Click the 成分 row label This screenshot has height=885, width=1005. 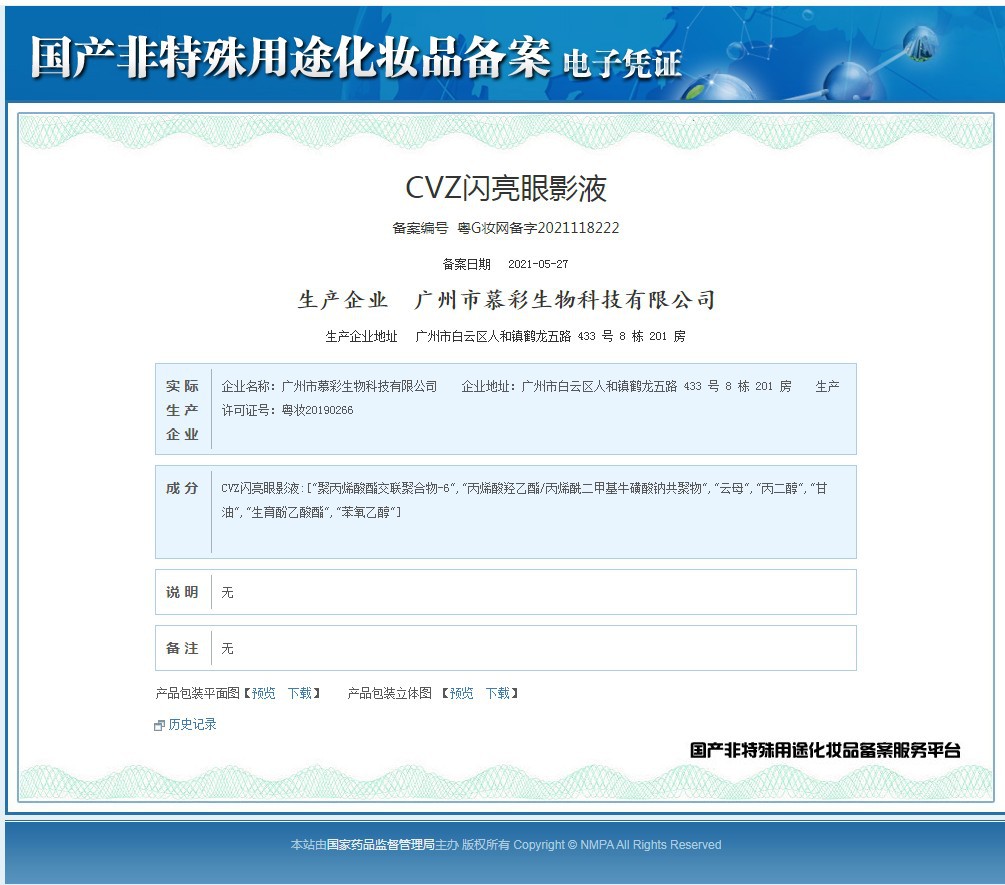click(182, 488)
